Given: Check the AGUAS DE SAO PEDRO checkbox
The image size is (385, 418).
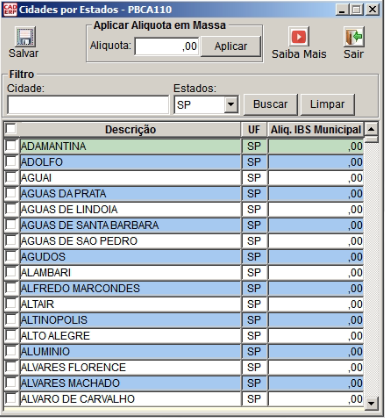Looking at the screenshot, I should (11, 240).
